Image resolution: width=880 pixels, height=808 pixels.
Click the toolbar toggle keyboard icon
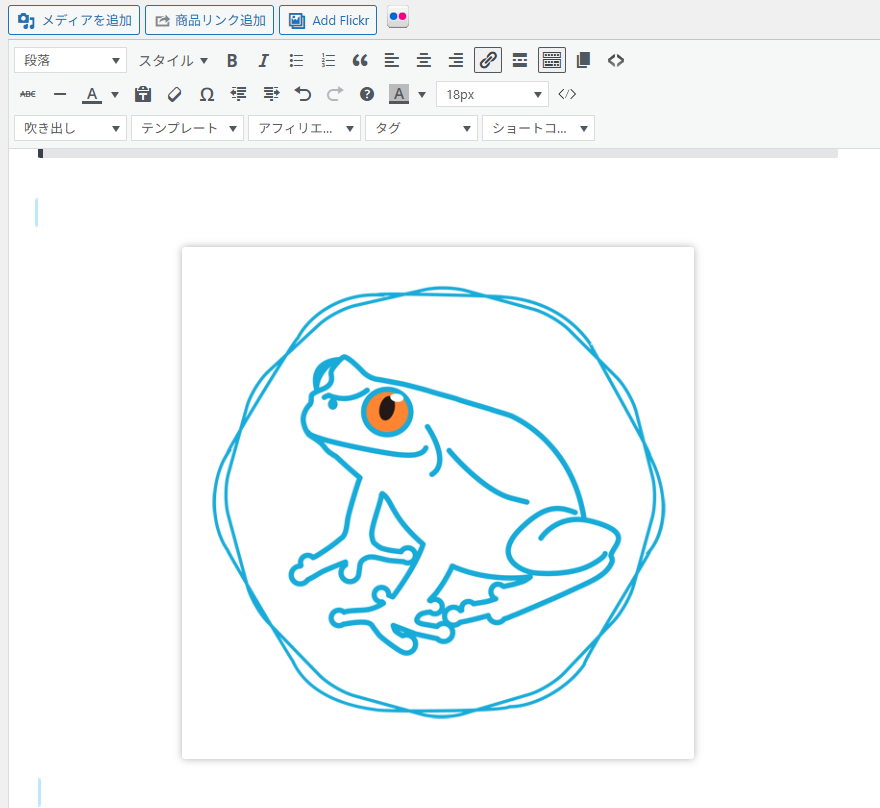[552, 61]
